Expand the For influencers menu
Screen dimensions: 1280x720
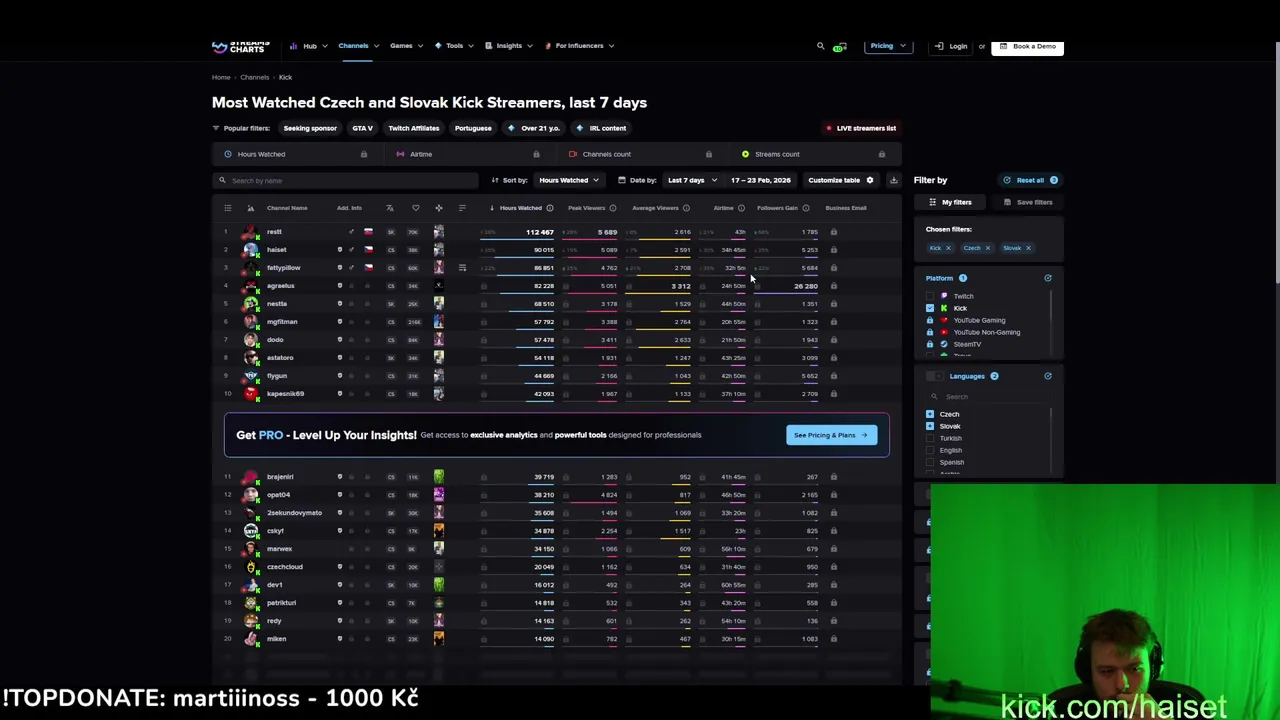point(579,46)
